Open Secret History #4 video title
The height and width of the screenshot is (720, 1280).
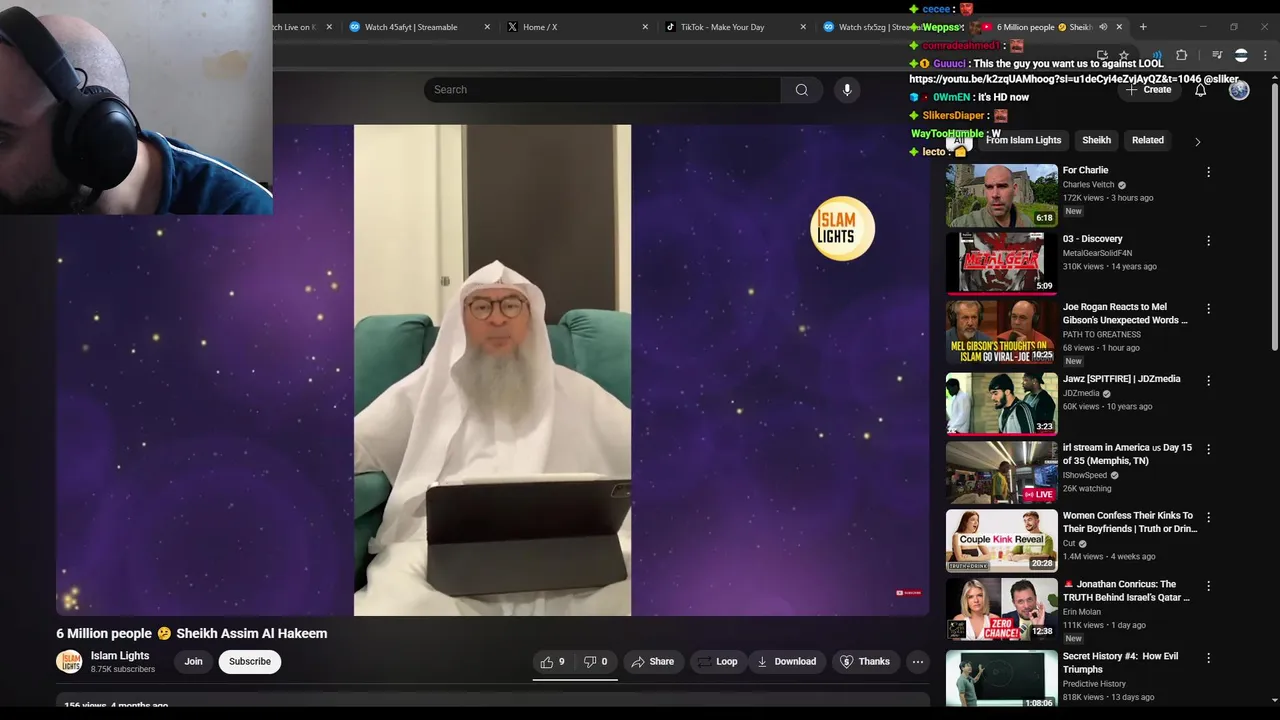click(x=1120, y=662)
